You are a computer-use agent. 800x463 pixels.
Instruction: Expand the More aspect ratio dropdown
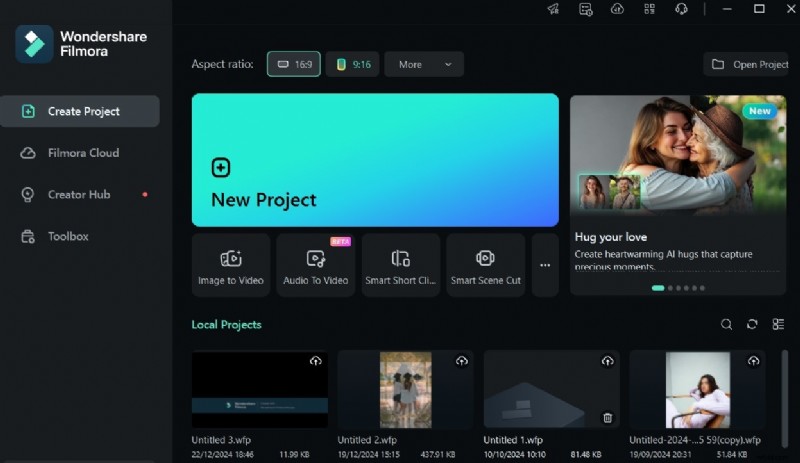pos(424,64)
